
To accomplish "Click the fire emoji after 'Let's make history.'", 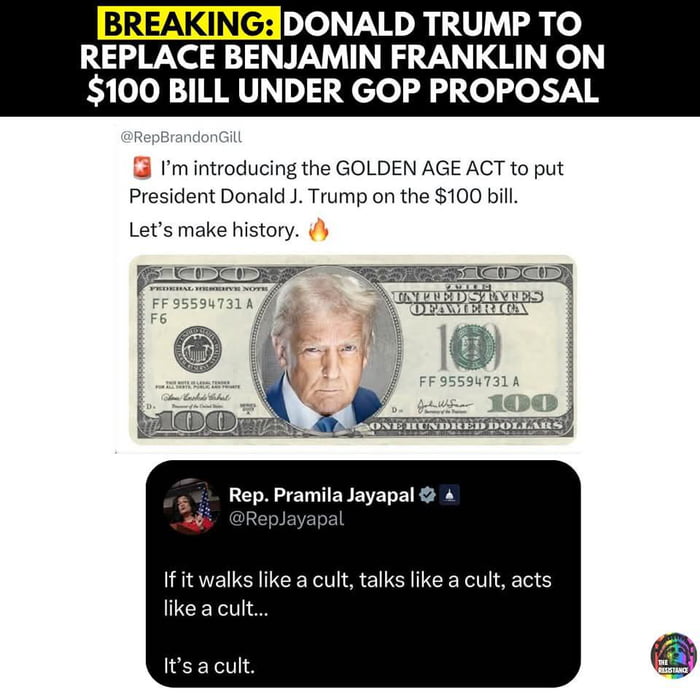I will pyautogui.click(x=318, y=229).
